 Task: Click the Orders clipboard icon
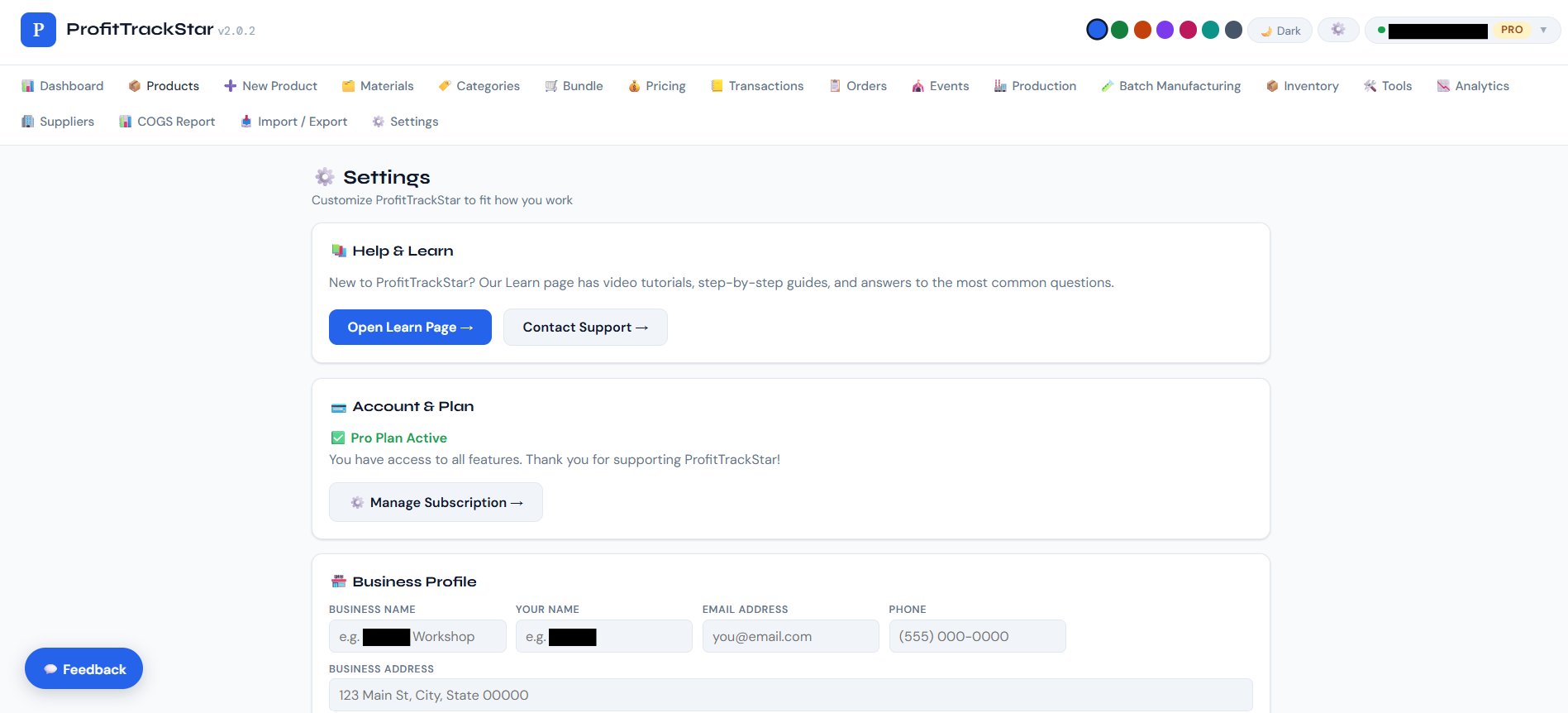[835, 86]
